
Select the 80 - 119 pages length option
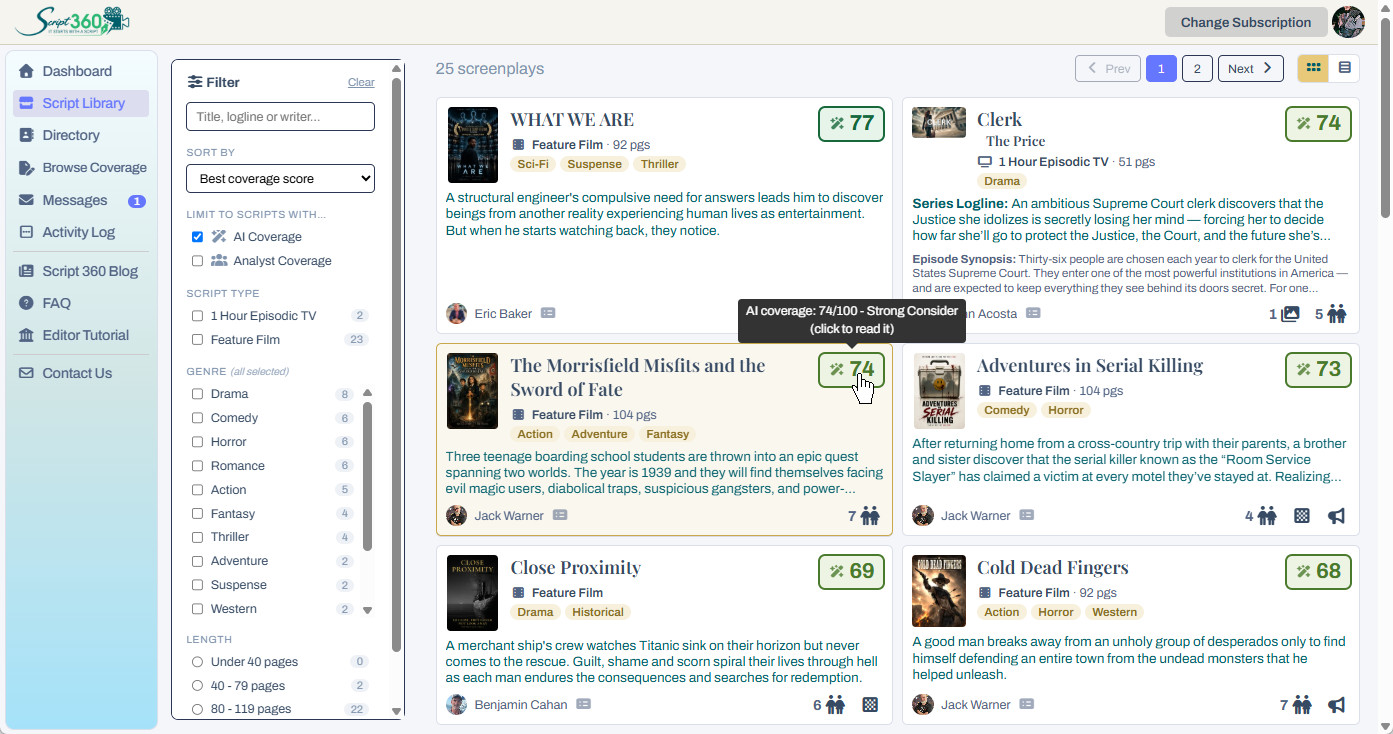[197, 709]
